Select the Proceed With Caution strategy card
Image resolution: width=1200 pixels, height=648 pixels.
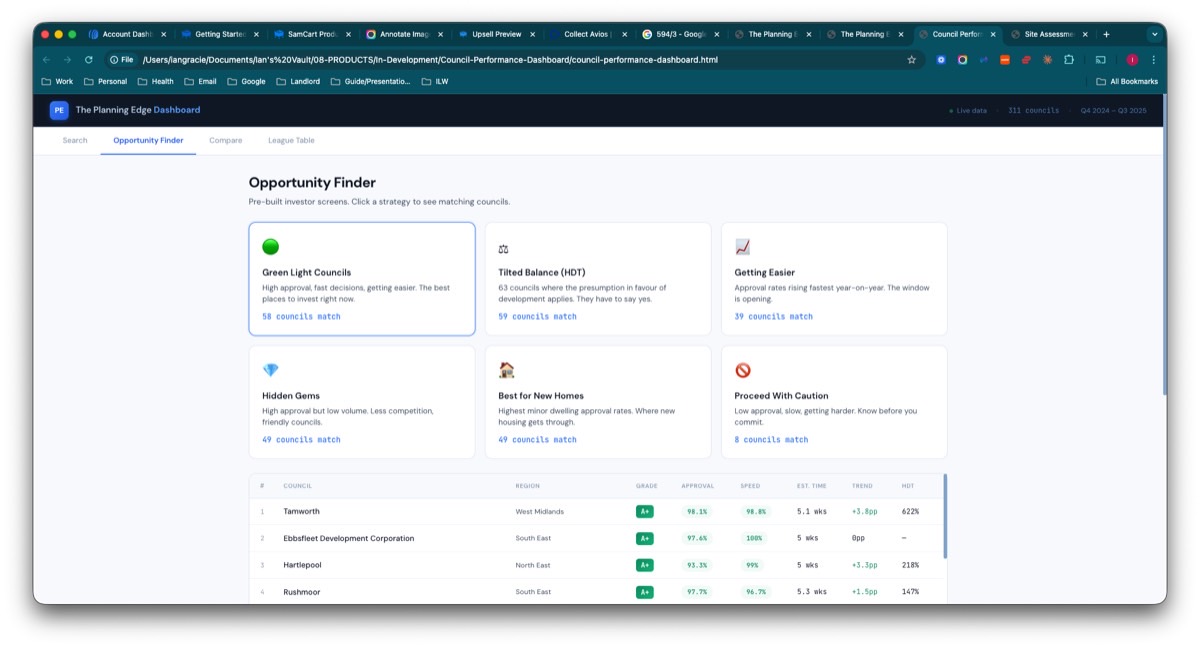pyautogui.click(x=833, y=402)
